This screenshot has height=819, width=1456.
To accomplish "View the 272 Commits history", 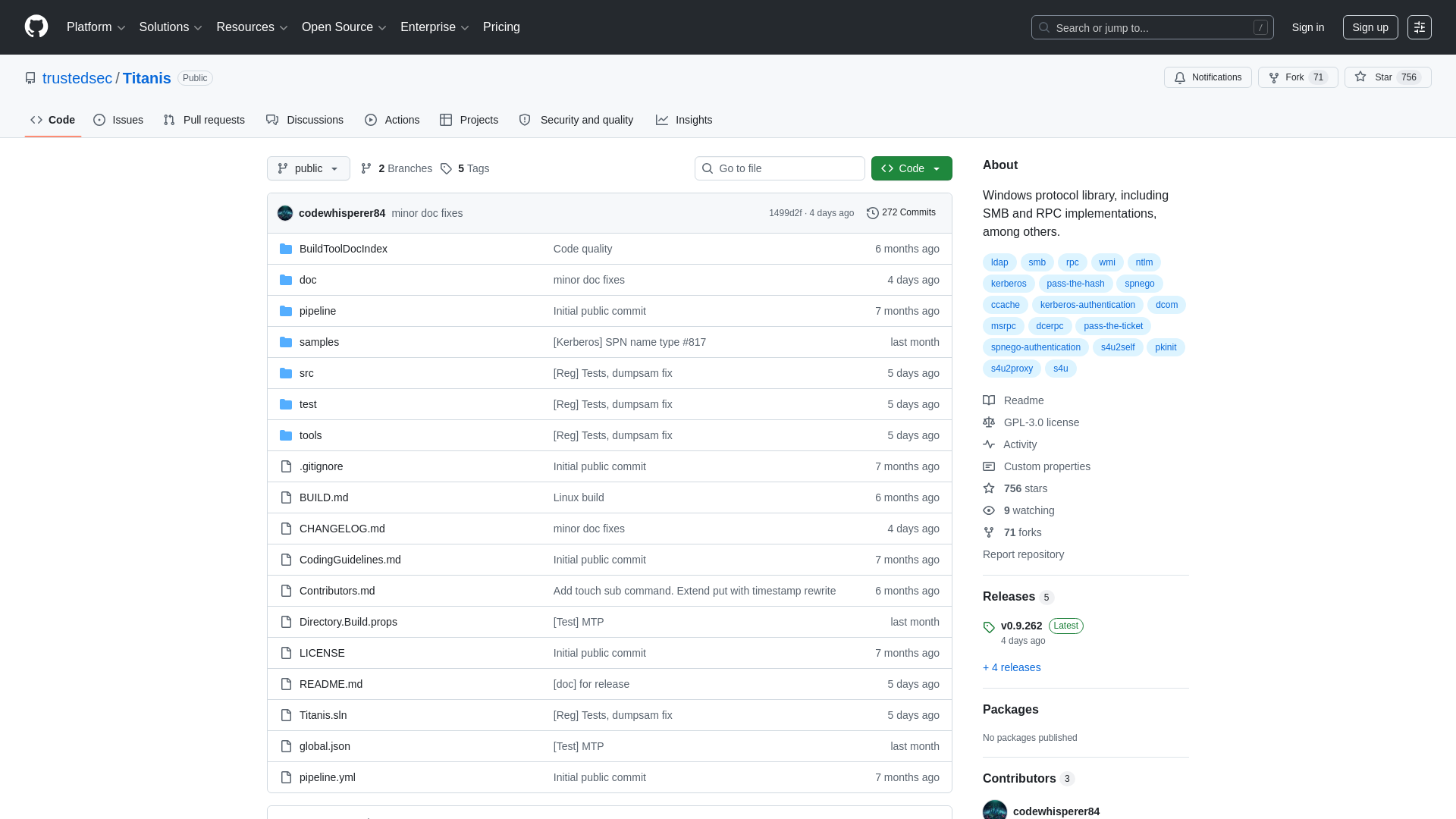I will click(901, 212).
